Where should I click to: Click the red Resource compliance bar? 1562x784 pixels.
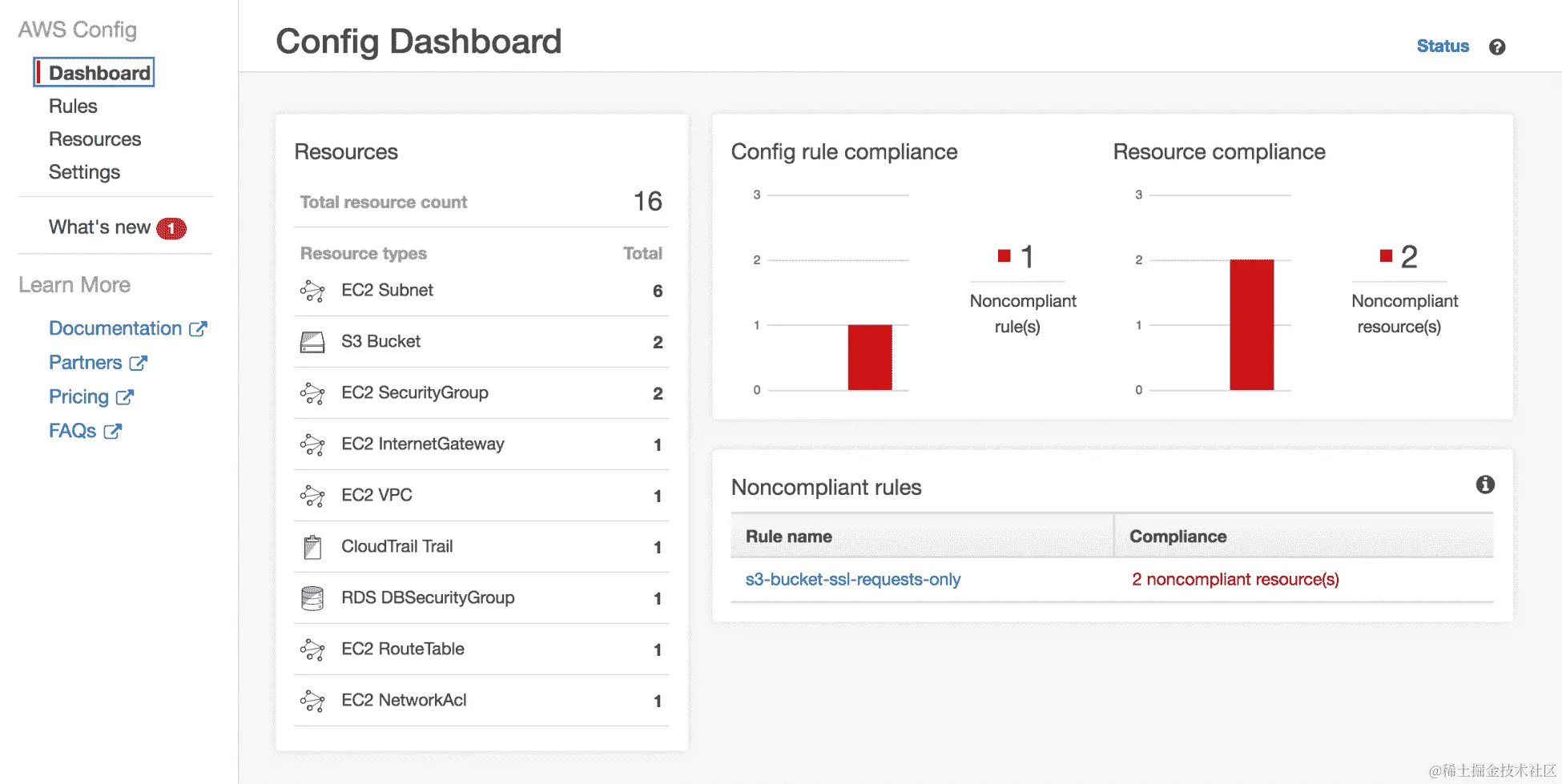(x=1252, y=324)
